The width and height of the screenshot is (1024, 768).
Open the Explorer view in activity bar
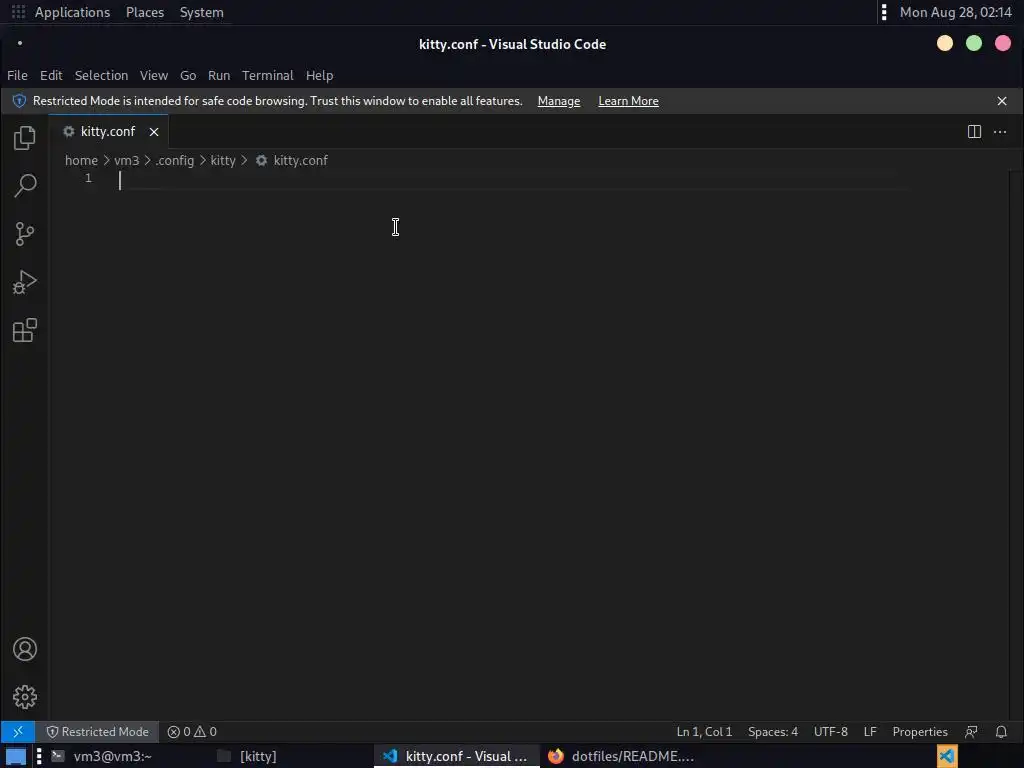pos(25,138)
